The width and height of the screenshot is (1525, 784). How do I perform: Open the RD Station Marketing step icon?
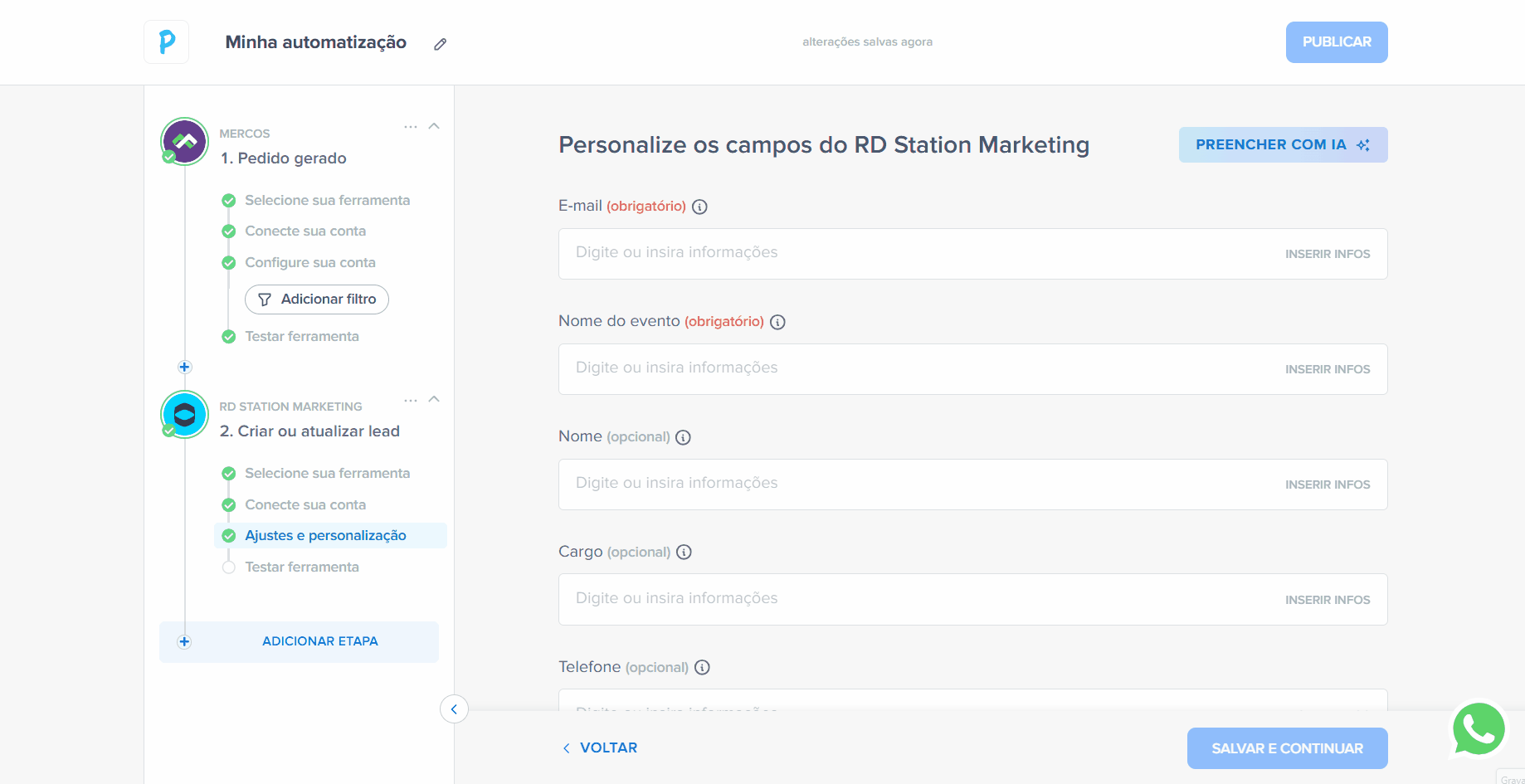pyautogui.click(x=185, y=414)
